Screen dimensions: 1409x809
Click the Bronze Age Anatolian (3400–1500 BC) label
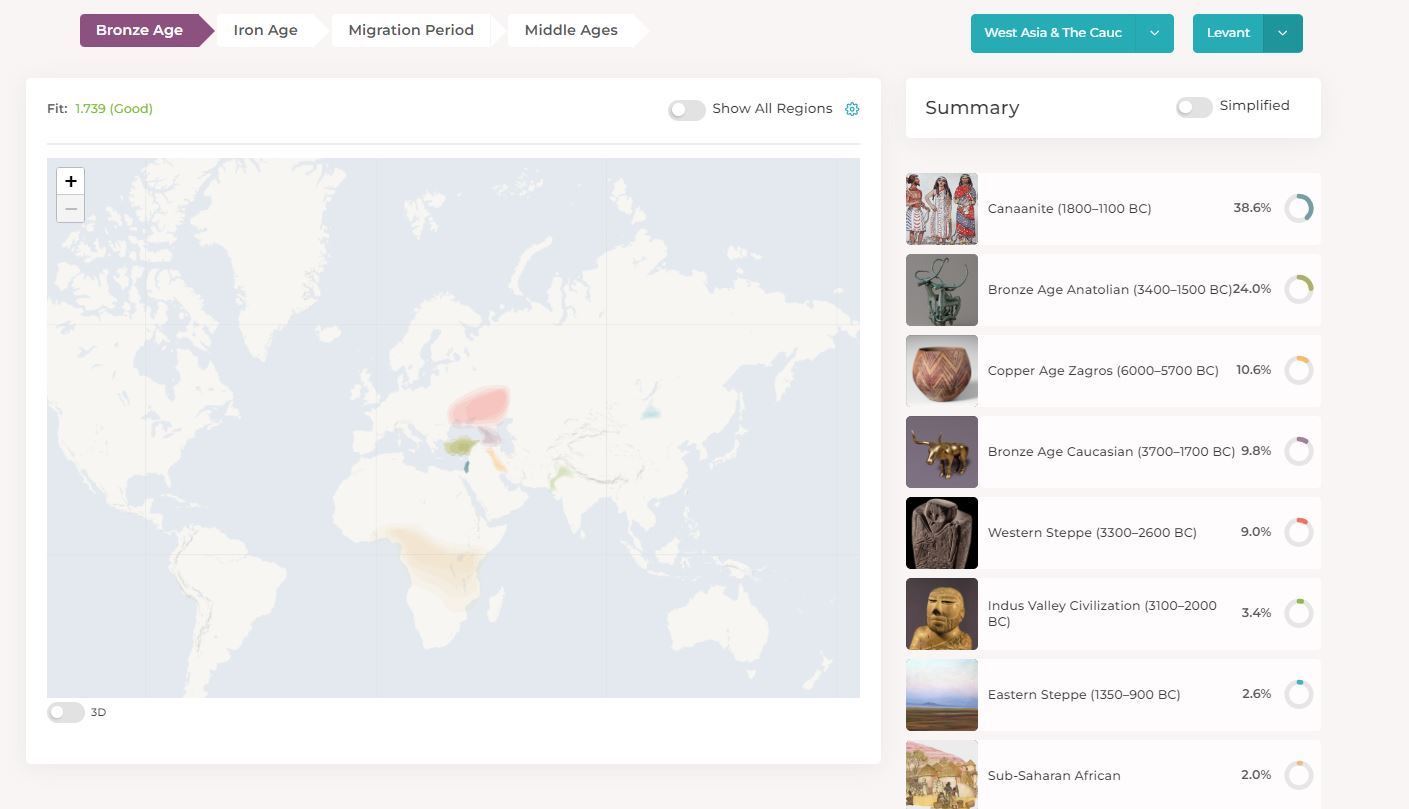coord(1110,290)
